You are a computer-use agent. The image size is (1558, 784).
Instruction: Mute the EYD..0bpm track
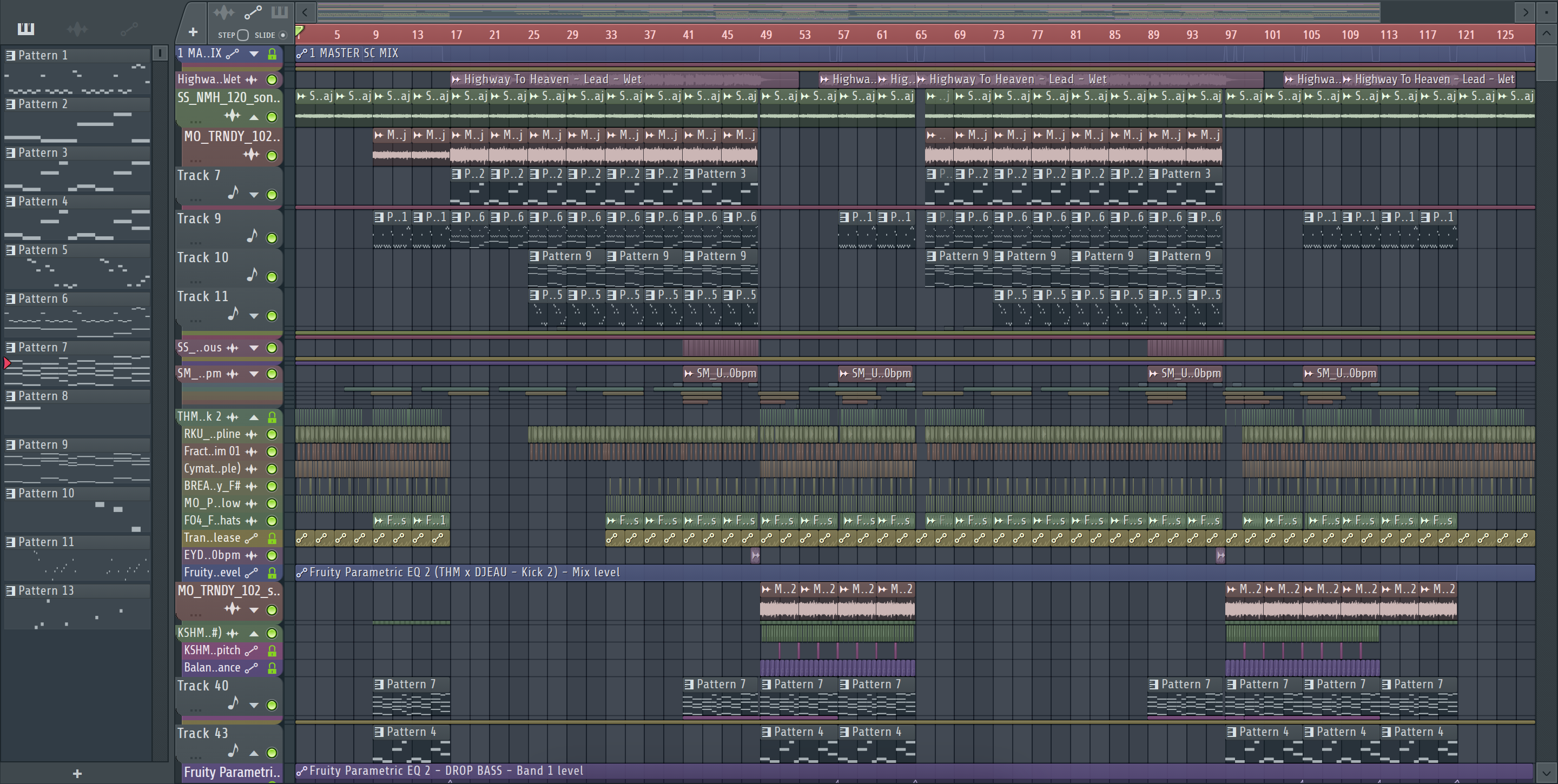coord(272,555)
